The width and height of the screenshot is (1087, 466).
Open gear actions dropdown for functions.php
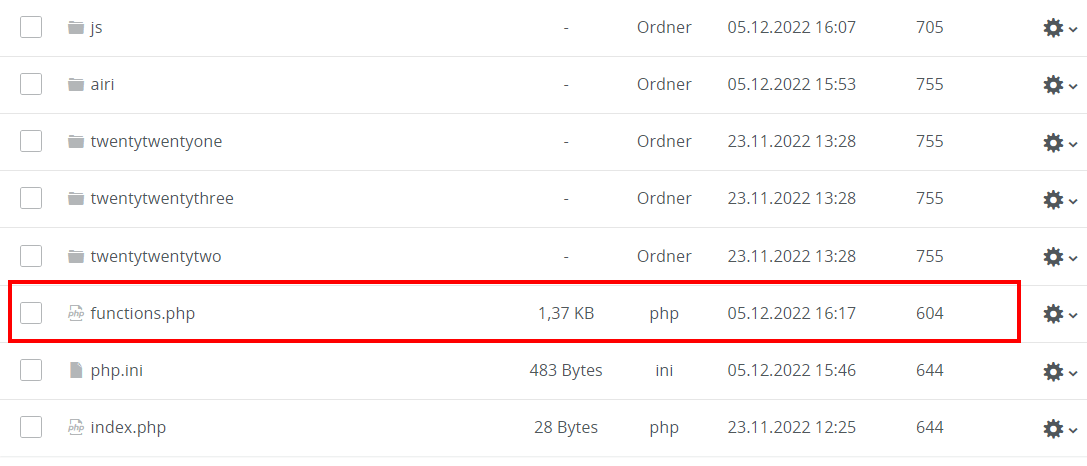1059,314
